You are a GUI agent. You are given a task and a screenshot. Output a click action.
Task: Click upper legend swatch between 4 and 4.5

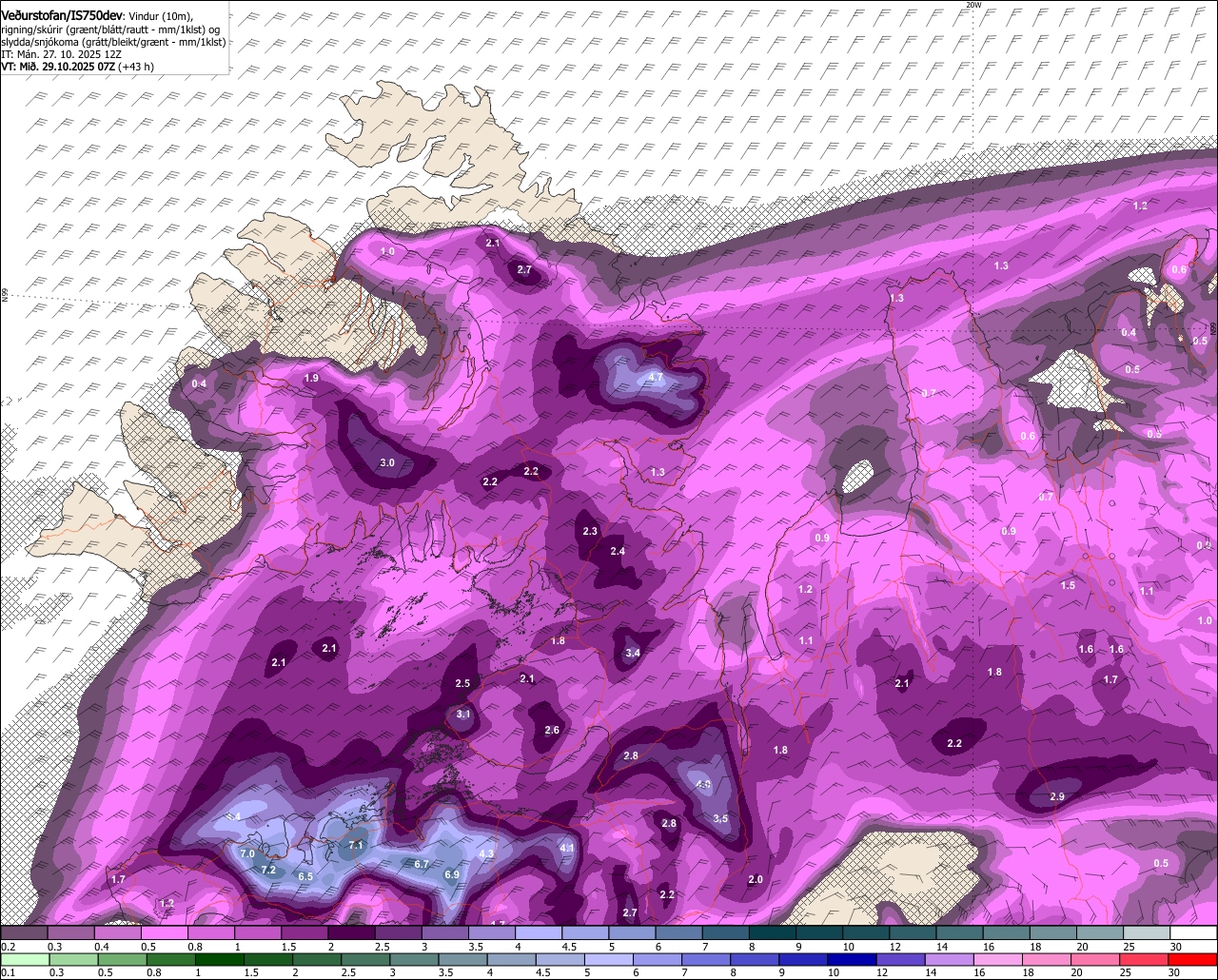click(x=539, y=933)
